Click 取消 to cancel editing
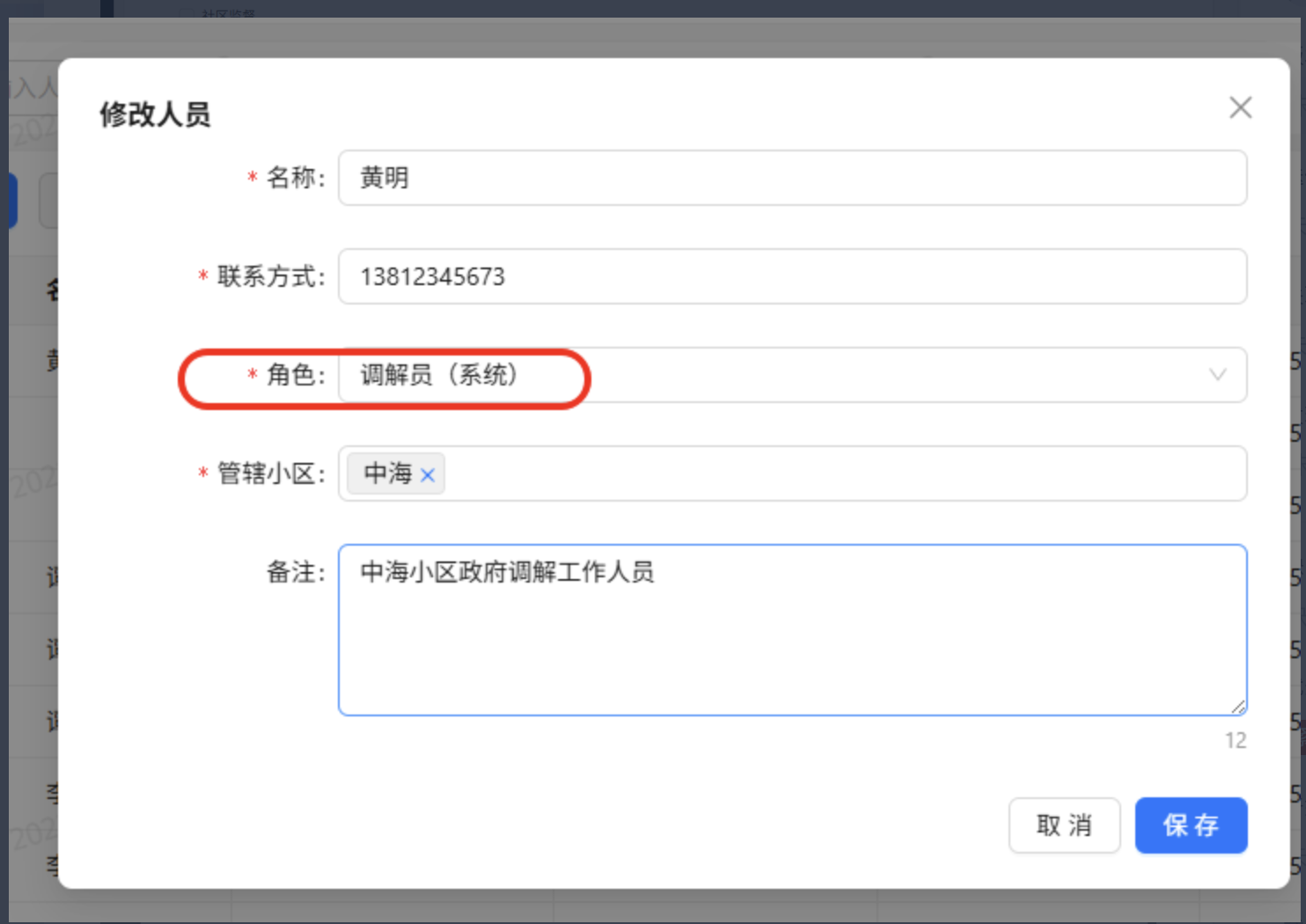Viewport: 1306px width, 924px height. [x=1065, y=825]
